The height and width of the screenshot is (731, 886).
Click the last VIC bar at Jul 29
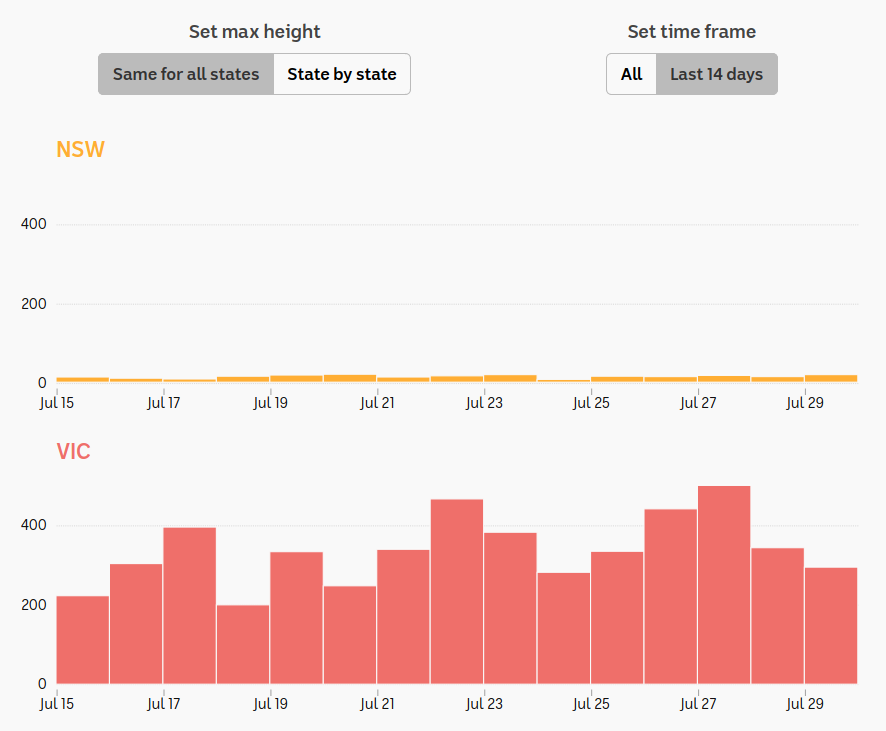[x=831, y=626]
